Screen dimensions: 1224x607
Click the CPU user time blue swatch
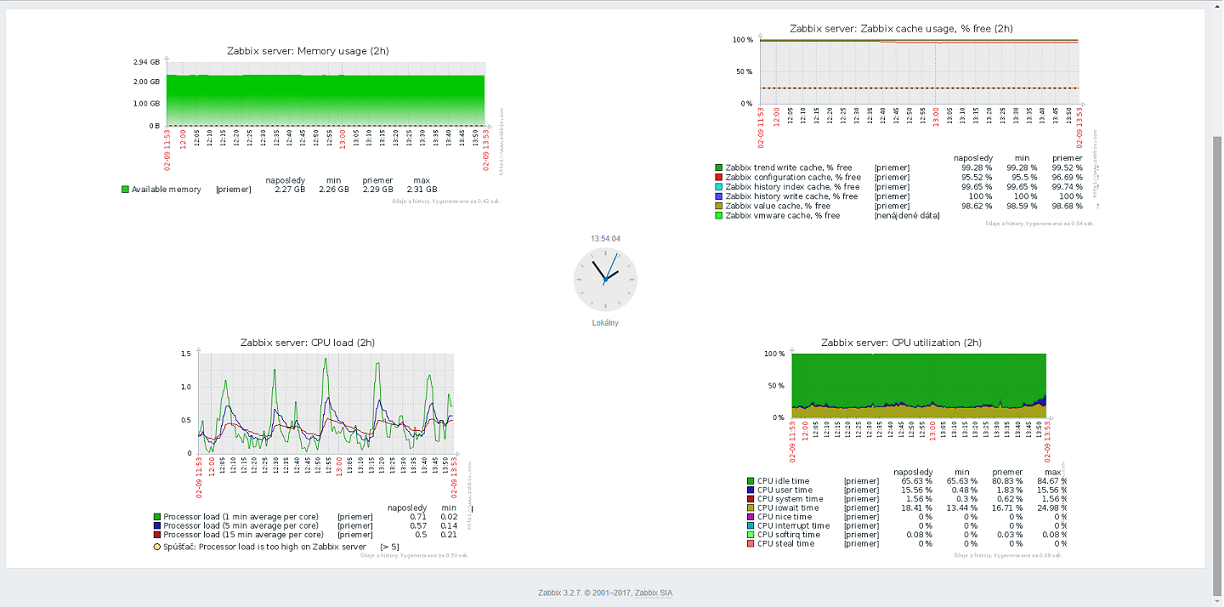(750, 490)
